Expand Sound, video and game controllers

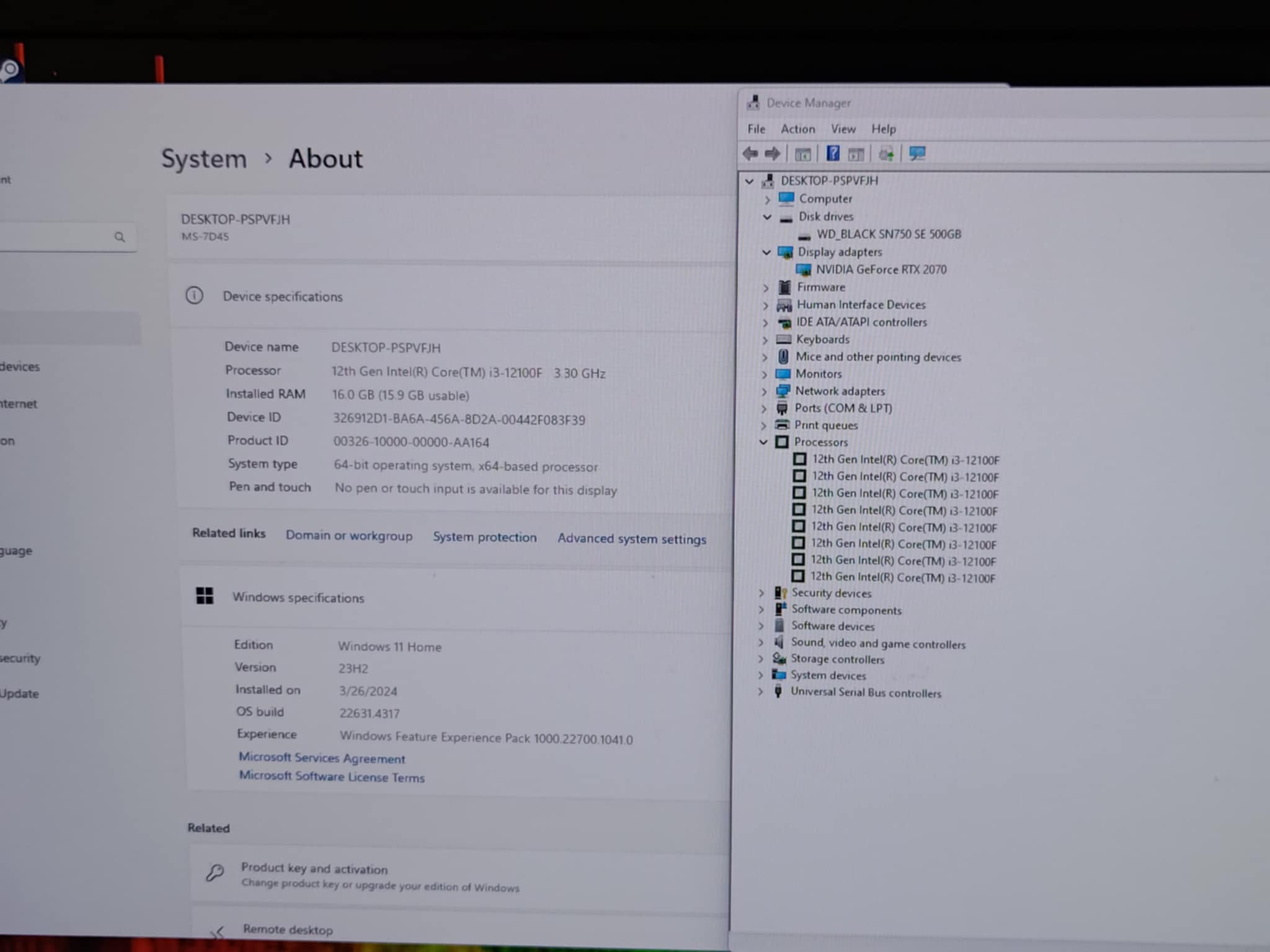tap(761, 643)
